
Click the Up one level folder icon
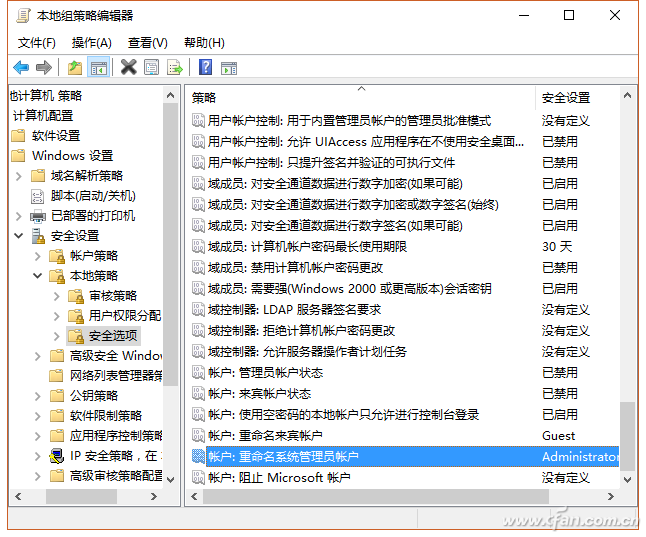pos(75,67)
